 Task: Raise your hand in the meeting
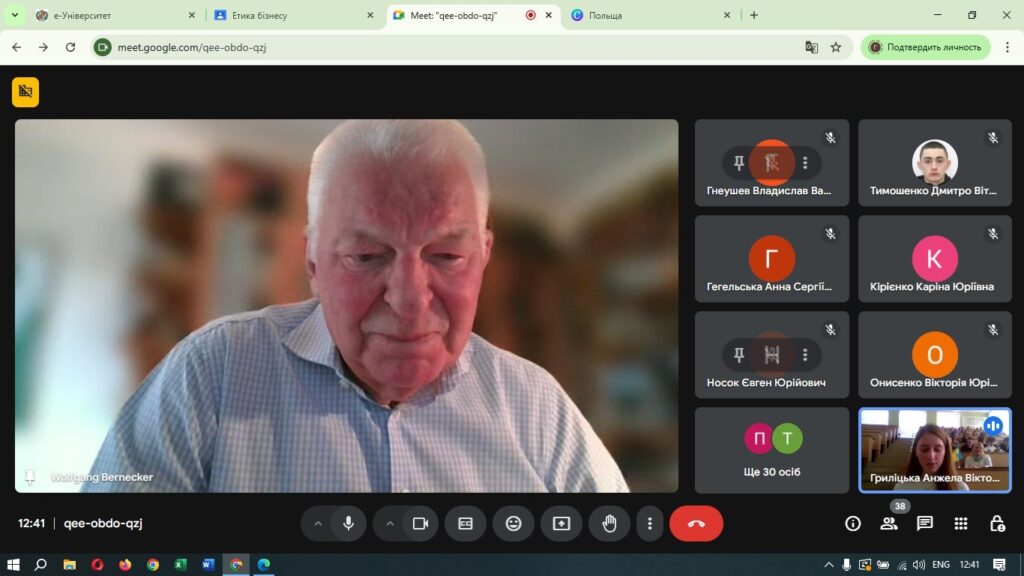pos(609,523)
